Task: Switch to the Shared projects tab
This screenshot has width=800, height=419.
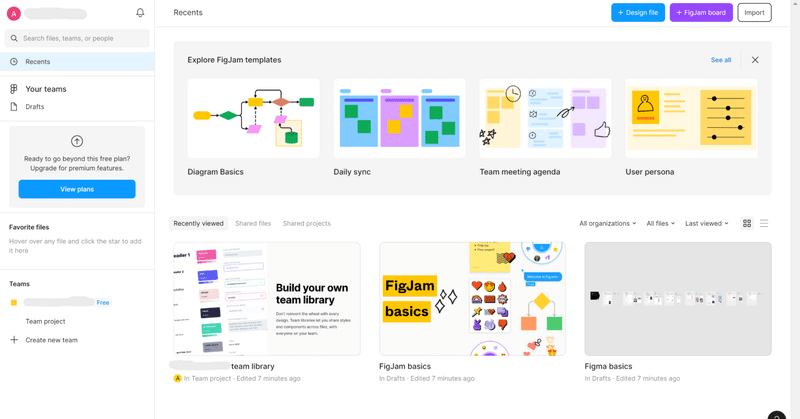Action: (x=307, y=224)
